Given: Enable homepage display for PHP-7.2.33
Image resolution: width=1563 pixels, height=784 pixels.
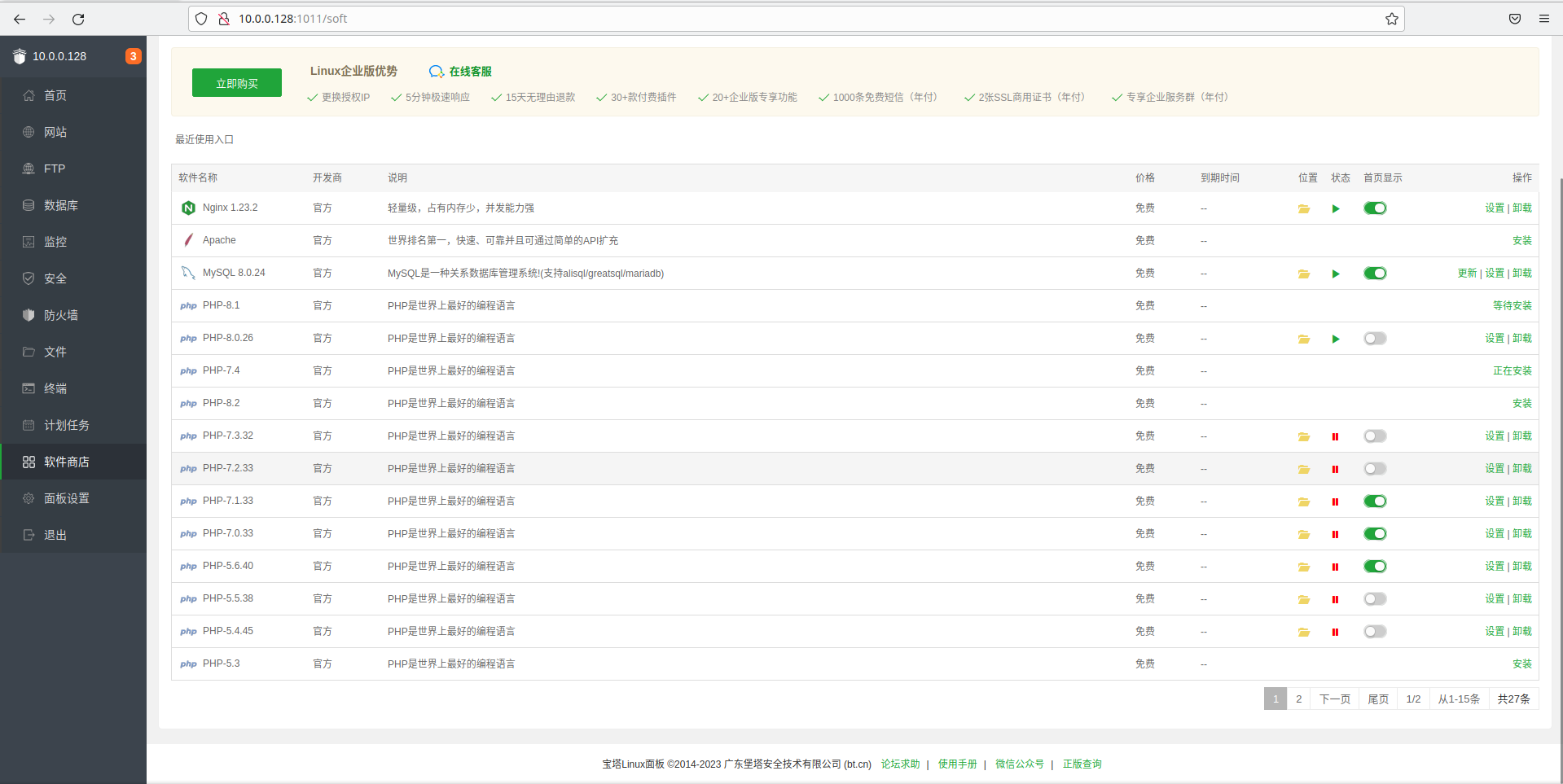Looking at the screenshot, I should click(x=1375, y=469).
